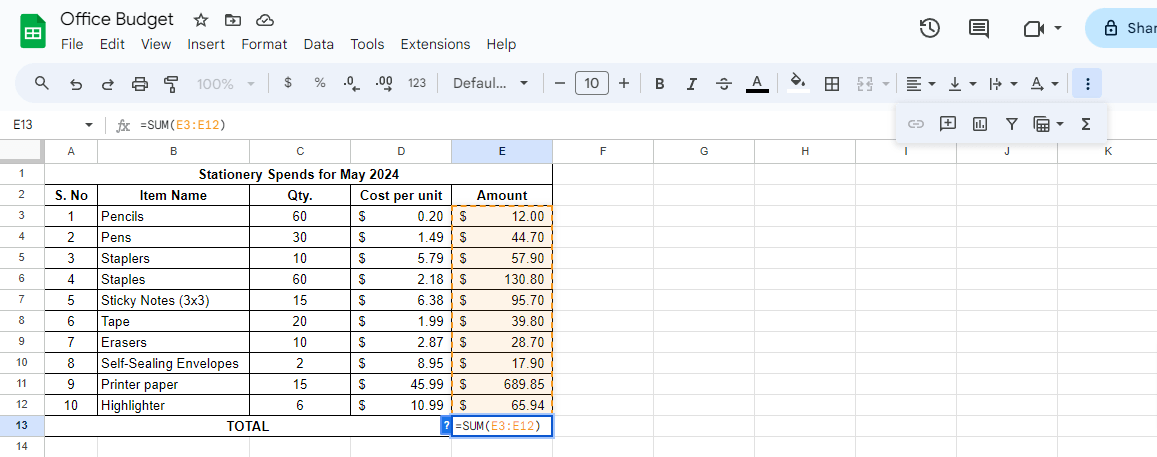Check the cloud document status icon

264,20
